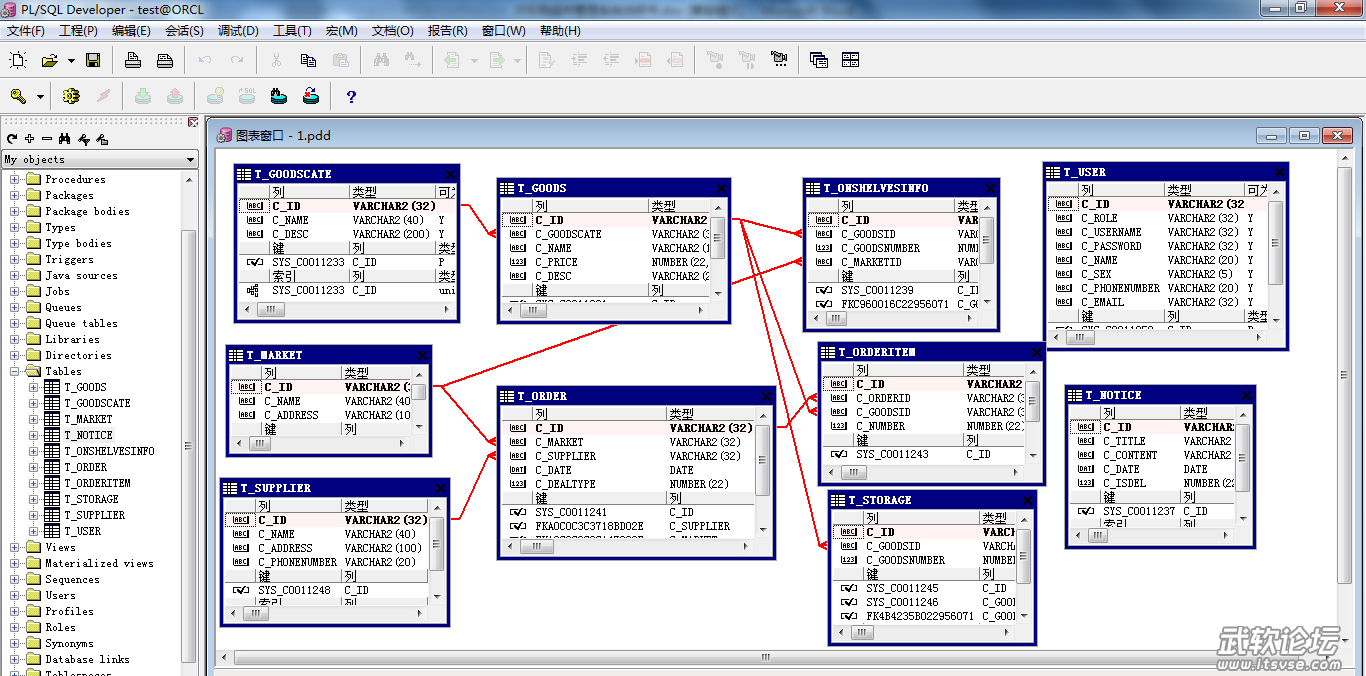Image resolution: width=1366 pixels, height=676 pixels.
Task: Click the blue question mark Help icon
Action: point(351,96)
